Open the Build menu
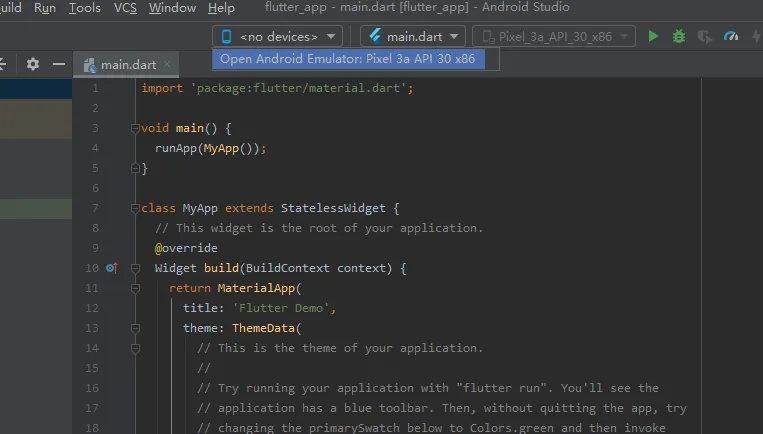Image resolution: width=763 pixels, height=434 pixels. tap(10, 8)
